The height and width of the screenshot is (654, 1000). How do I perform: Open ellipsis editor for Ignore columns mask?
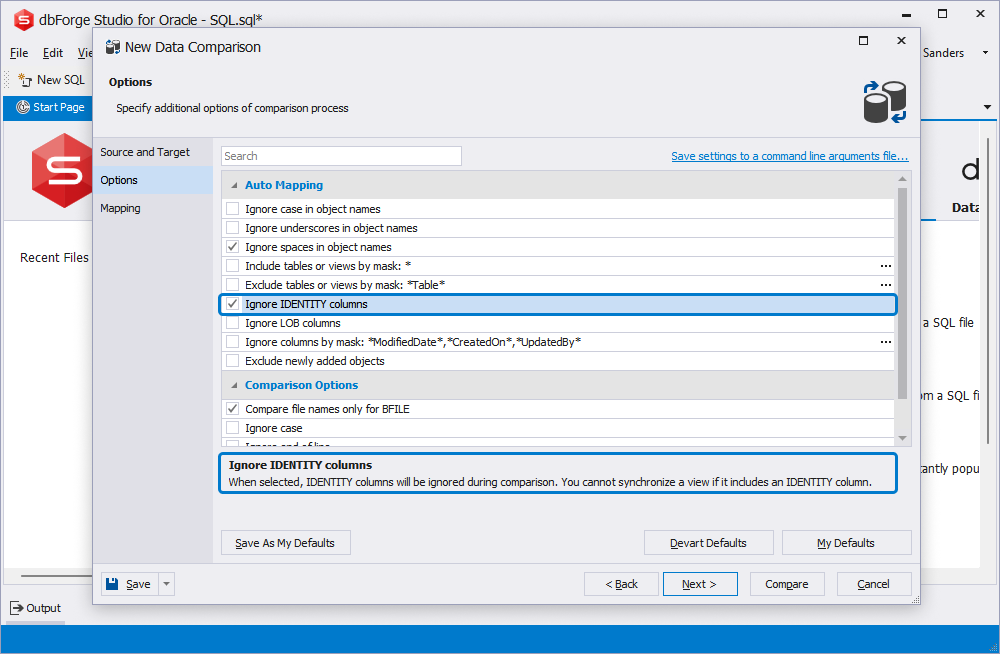[x=886, y=342]
